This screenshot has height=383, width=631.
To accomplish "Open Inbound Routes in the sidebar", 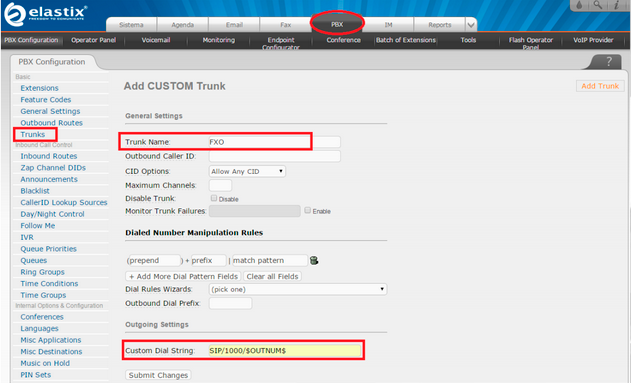I will (x=49, y=156).
